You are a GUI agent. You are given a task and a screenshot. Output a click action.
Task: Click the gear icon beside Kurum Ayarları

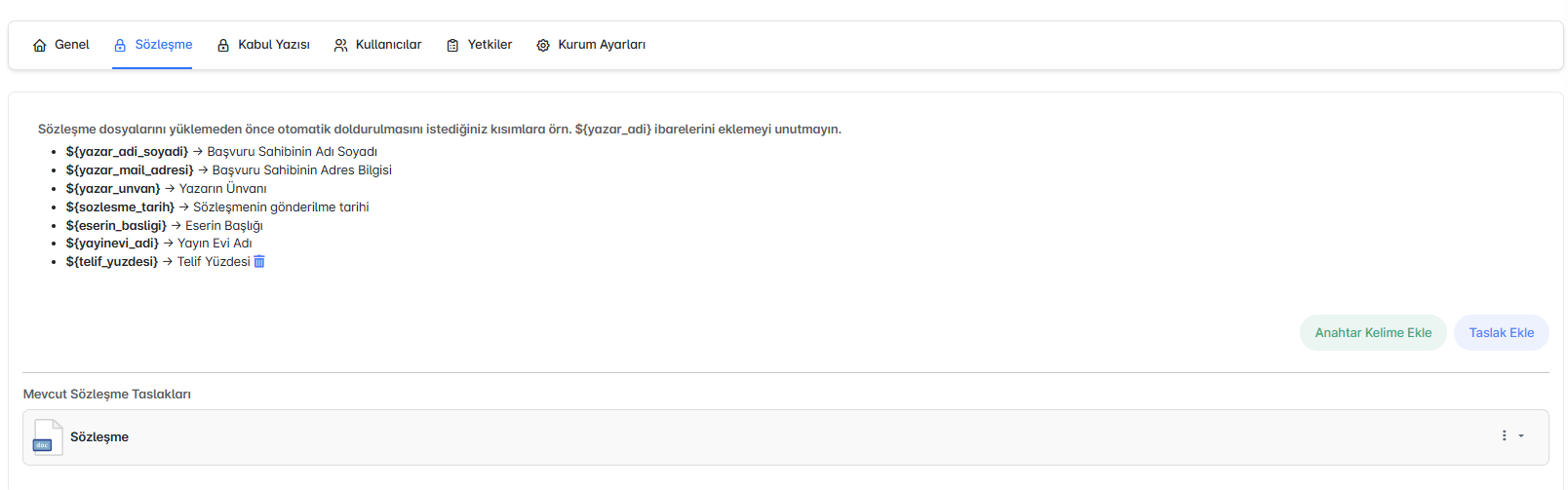click(543, 46)
